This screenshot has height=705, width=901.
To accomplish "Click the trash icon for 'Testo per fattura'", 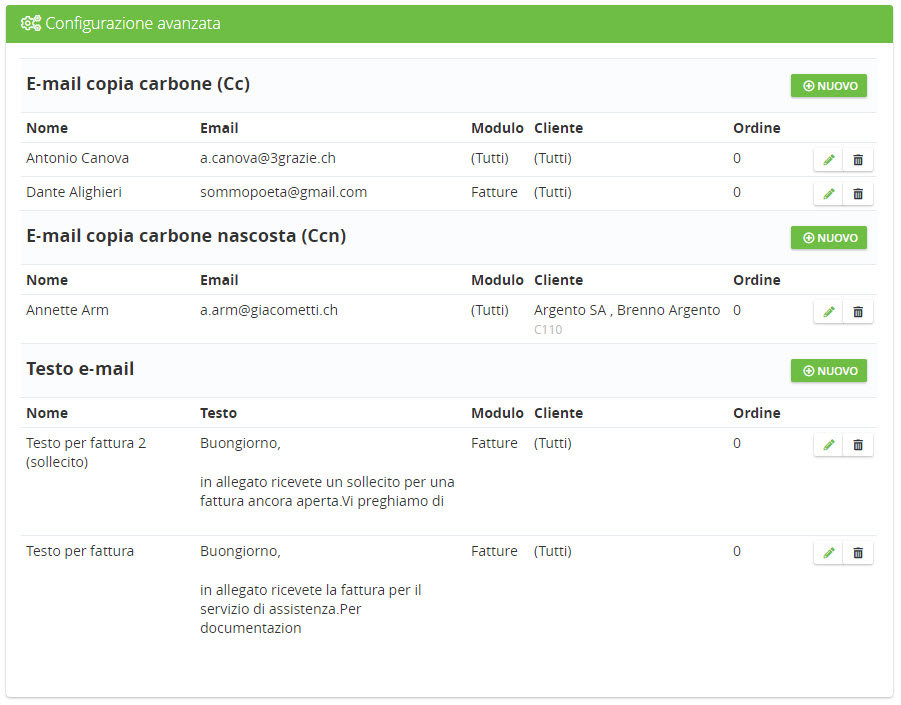I will pyautogui.click(x=857, y=553).
